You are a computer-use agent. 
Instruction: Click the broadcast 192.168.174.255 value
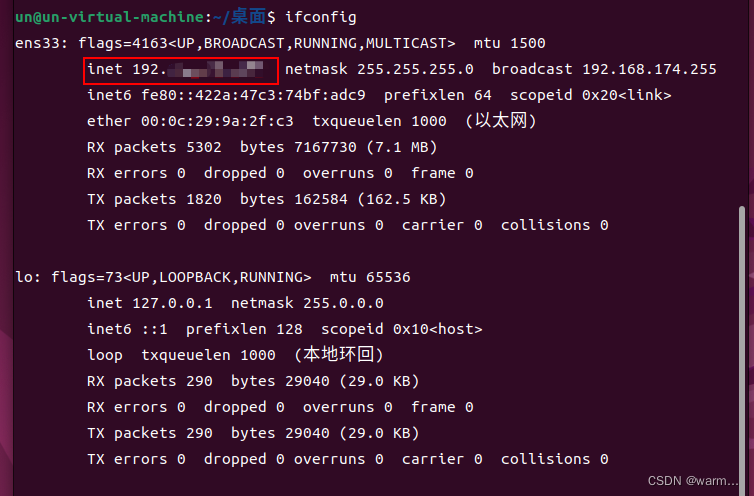[x=604, y=69]
